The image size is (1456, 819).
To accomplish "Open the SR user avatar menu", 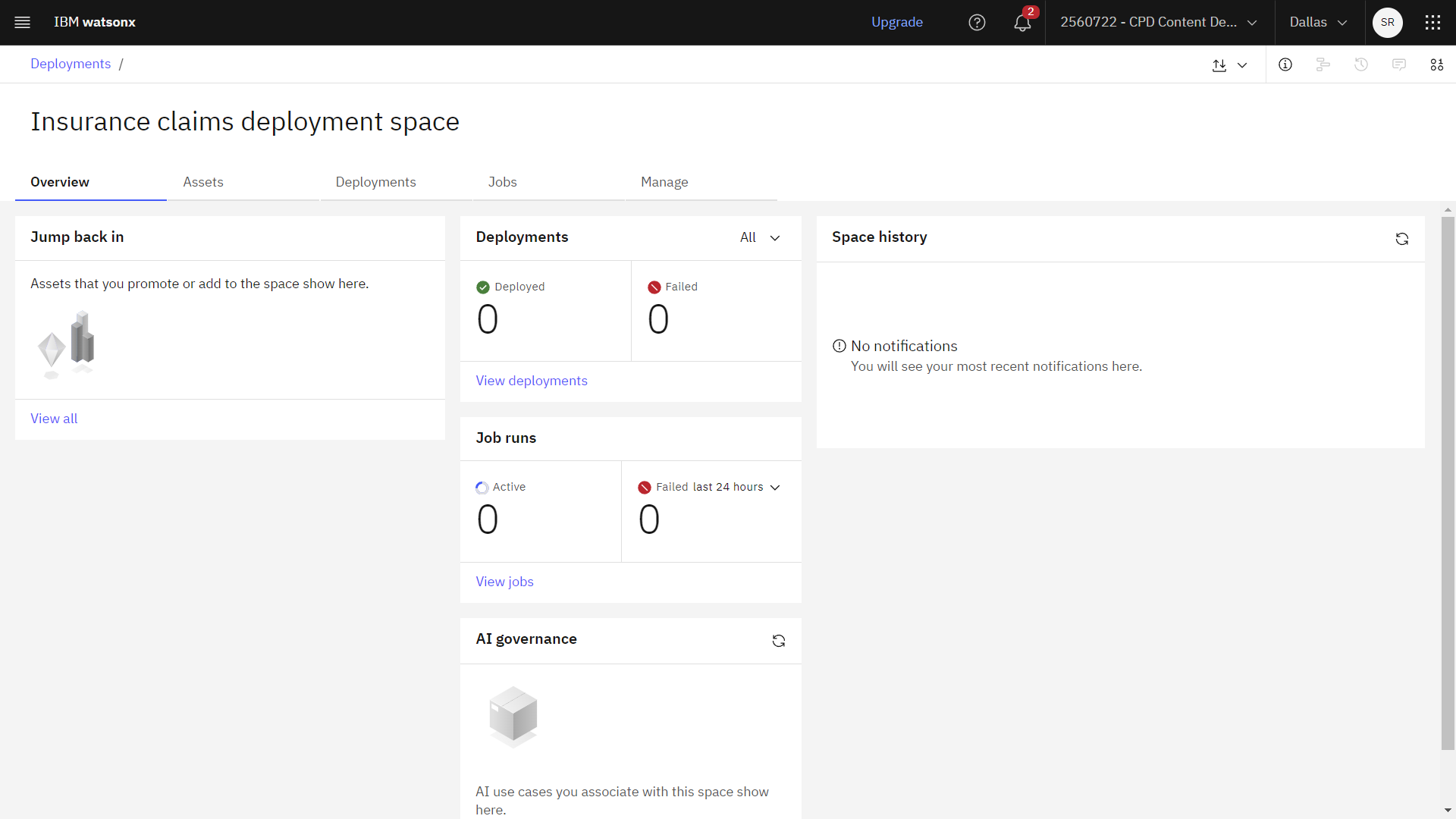I will tap(1387, 22).
